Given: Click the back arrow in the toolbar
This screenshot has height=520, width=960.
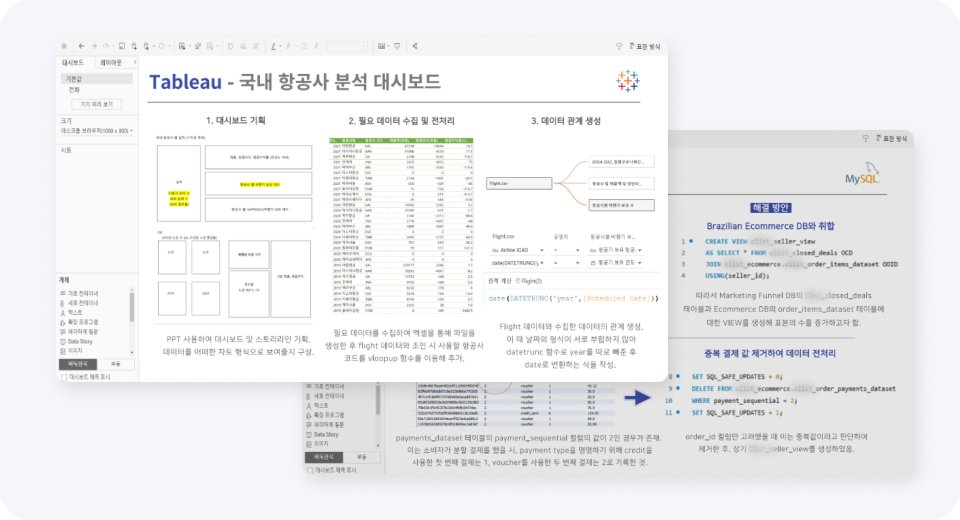Looking at the screenshot, I should 81,46.
